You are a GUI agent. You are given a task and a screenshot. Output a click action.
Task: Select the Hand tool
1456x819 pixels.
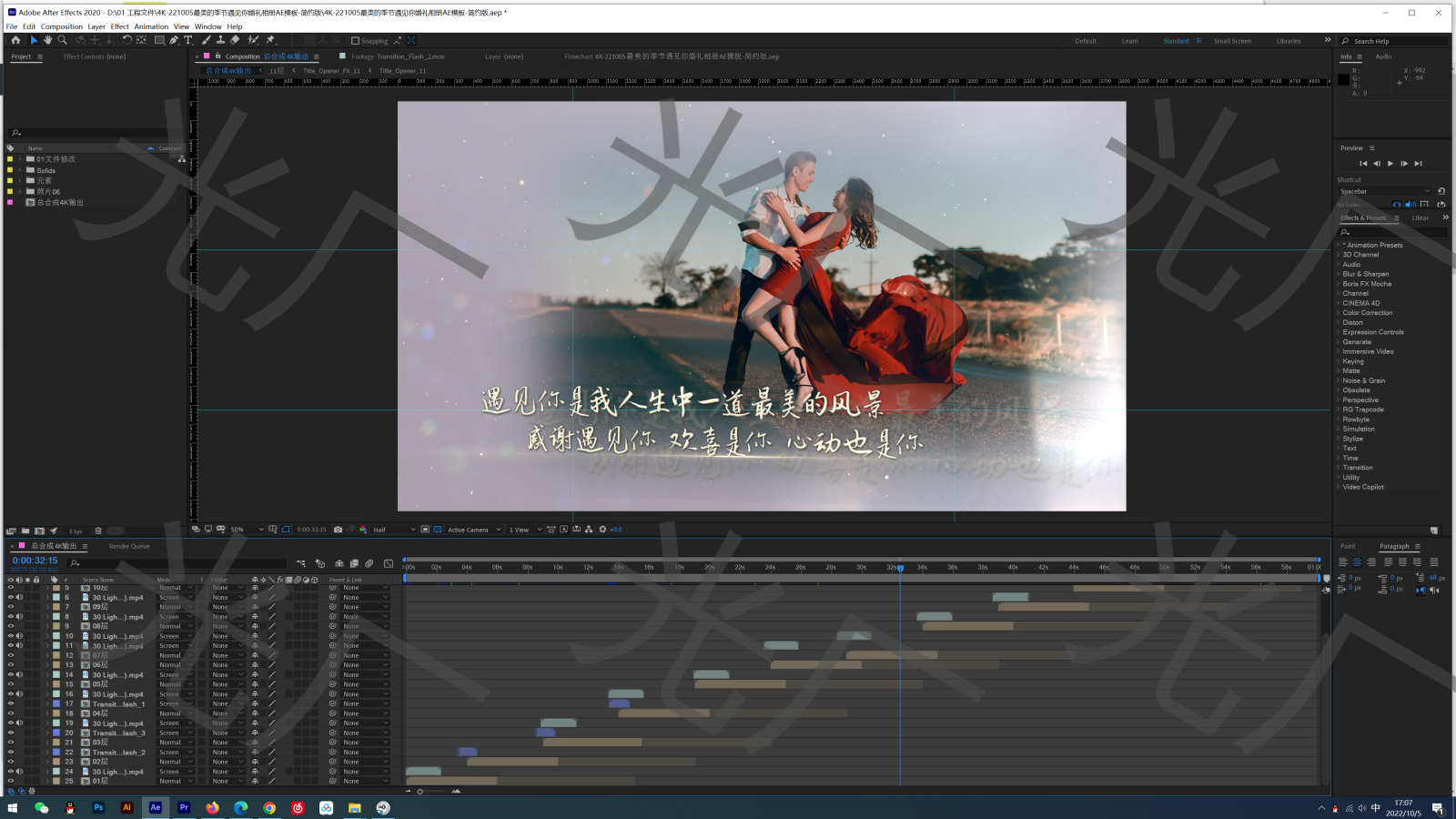pos(48,41)
